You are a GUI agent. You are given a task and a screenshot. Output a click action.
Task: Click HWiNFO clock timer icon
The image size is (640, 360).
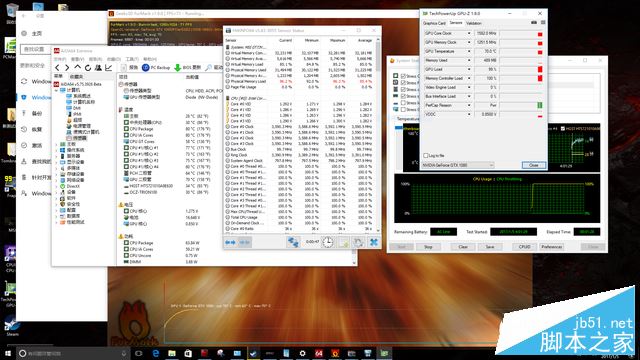[328, 242]
